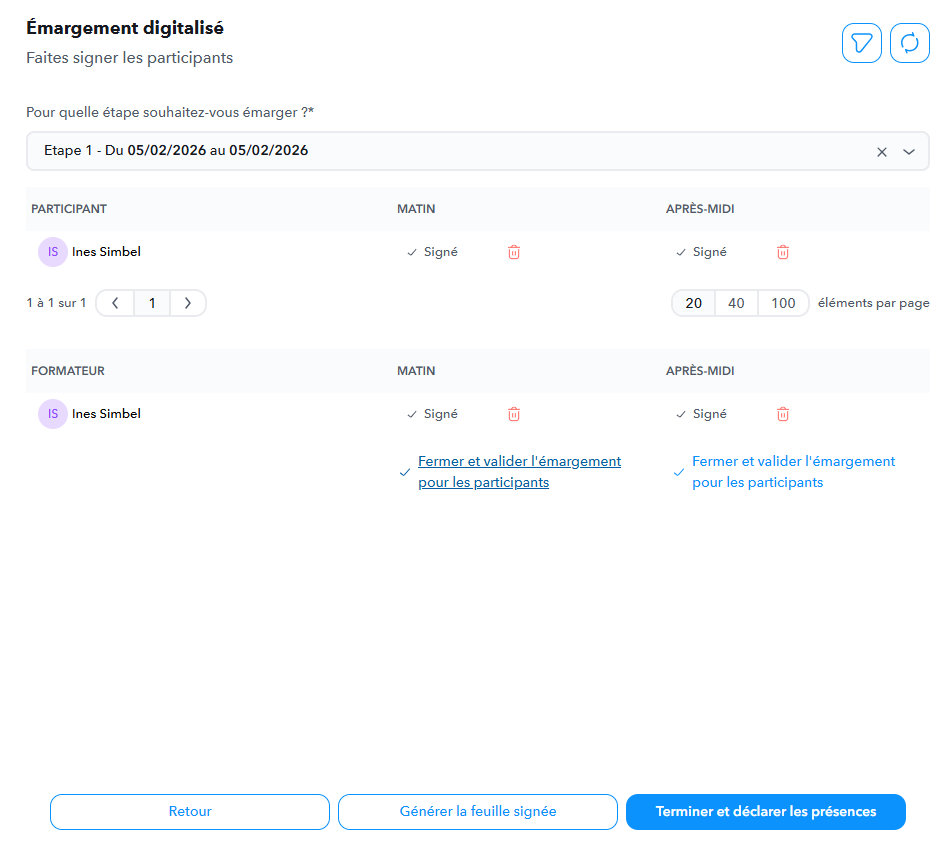Clear the selected step with X icon
943x842 pixels.
pos(882,152)
